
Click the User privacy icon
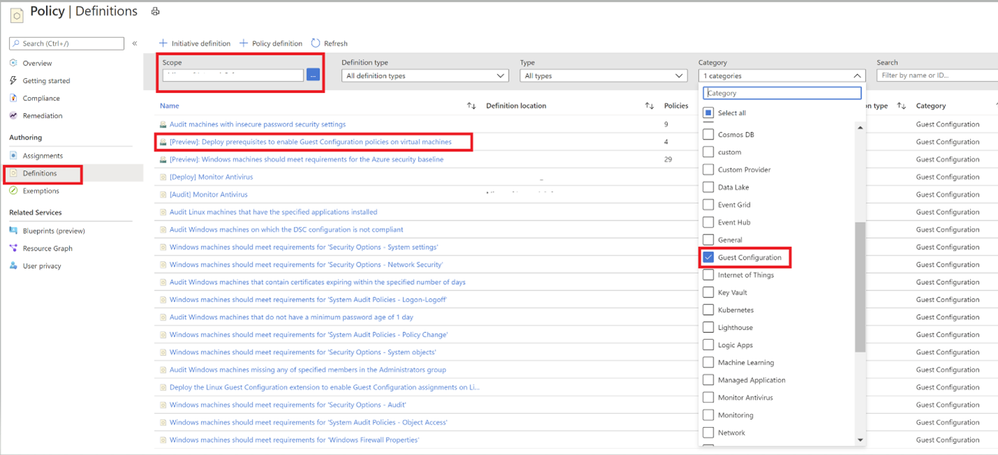[x=13, y=266]
